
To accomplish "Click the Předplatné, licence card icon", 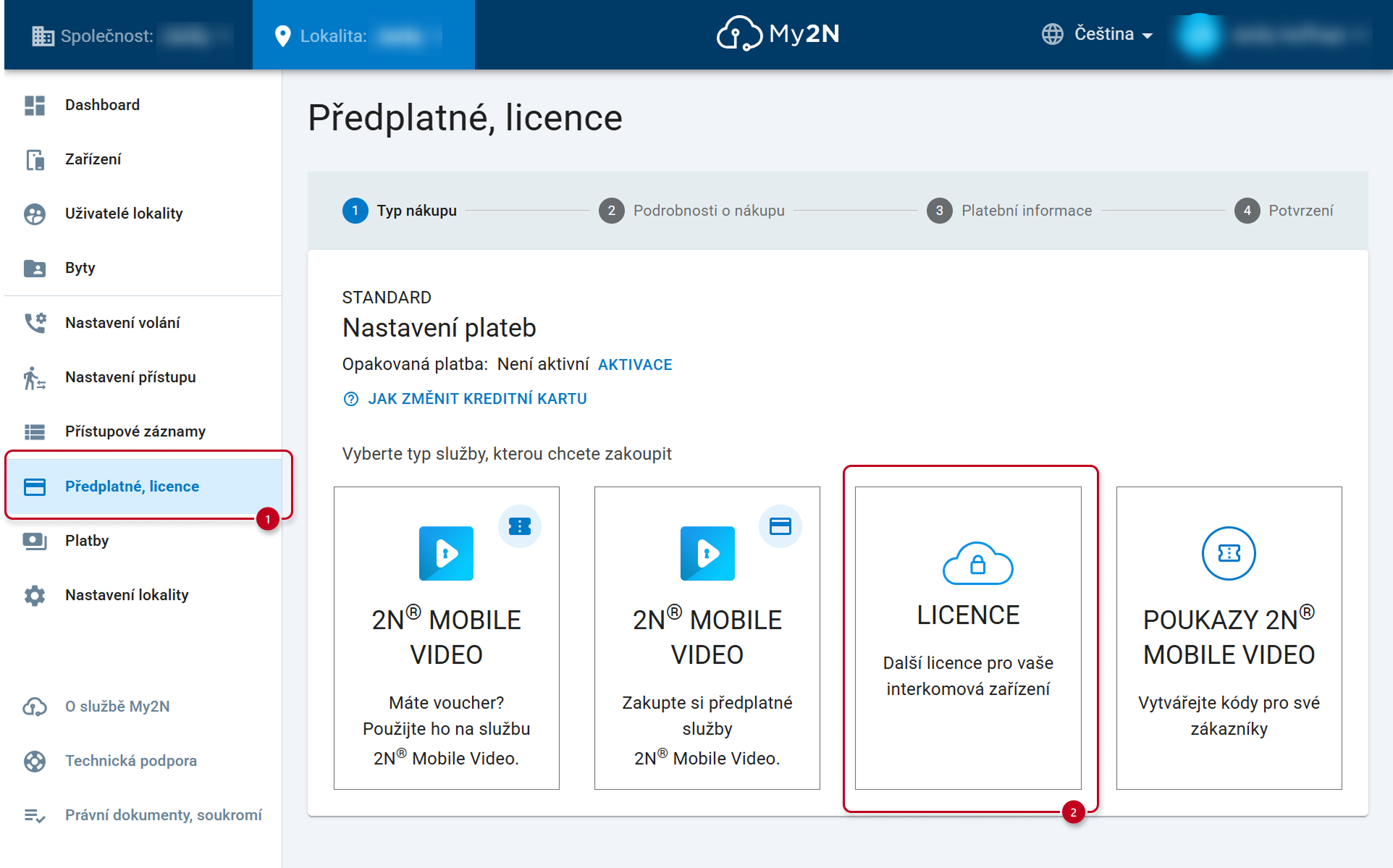I will point(35,486).
